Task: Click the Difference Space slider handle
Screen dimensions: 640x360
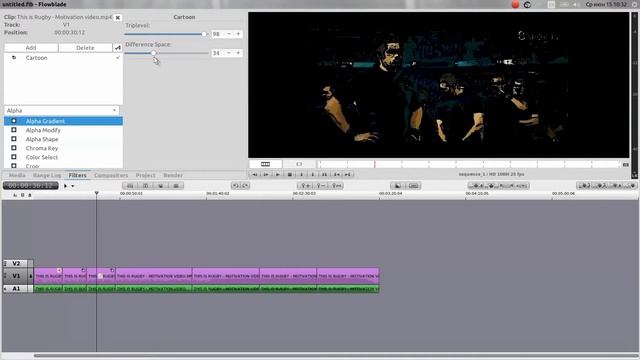Action: click(x=153, y=53)
